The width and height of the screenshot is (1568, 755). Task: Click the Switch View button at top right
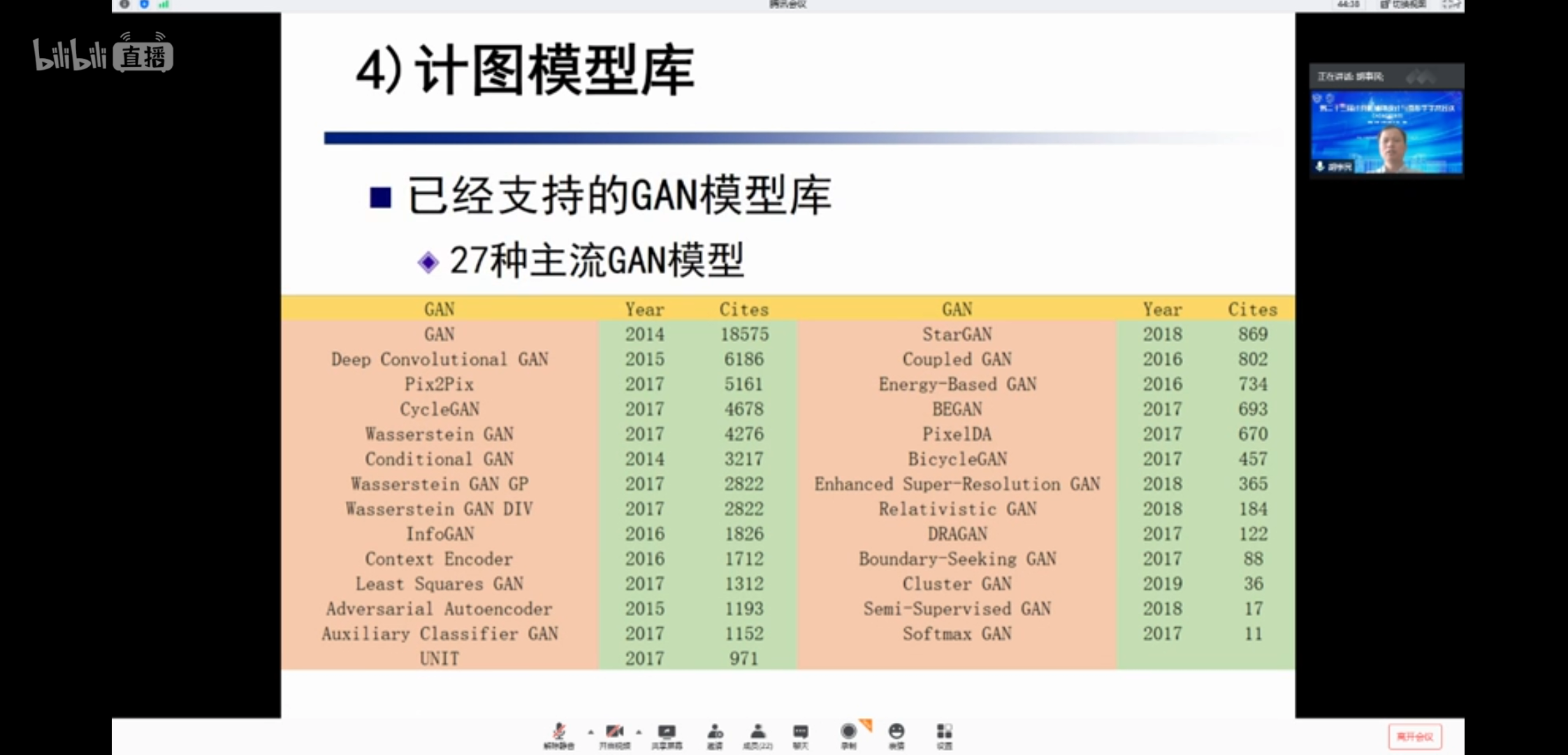(1403, 5)
